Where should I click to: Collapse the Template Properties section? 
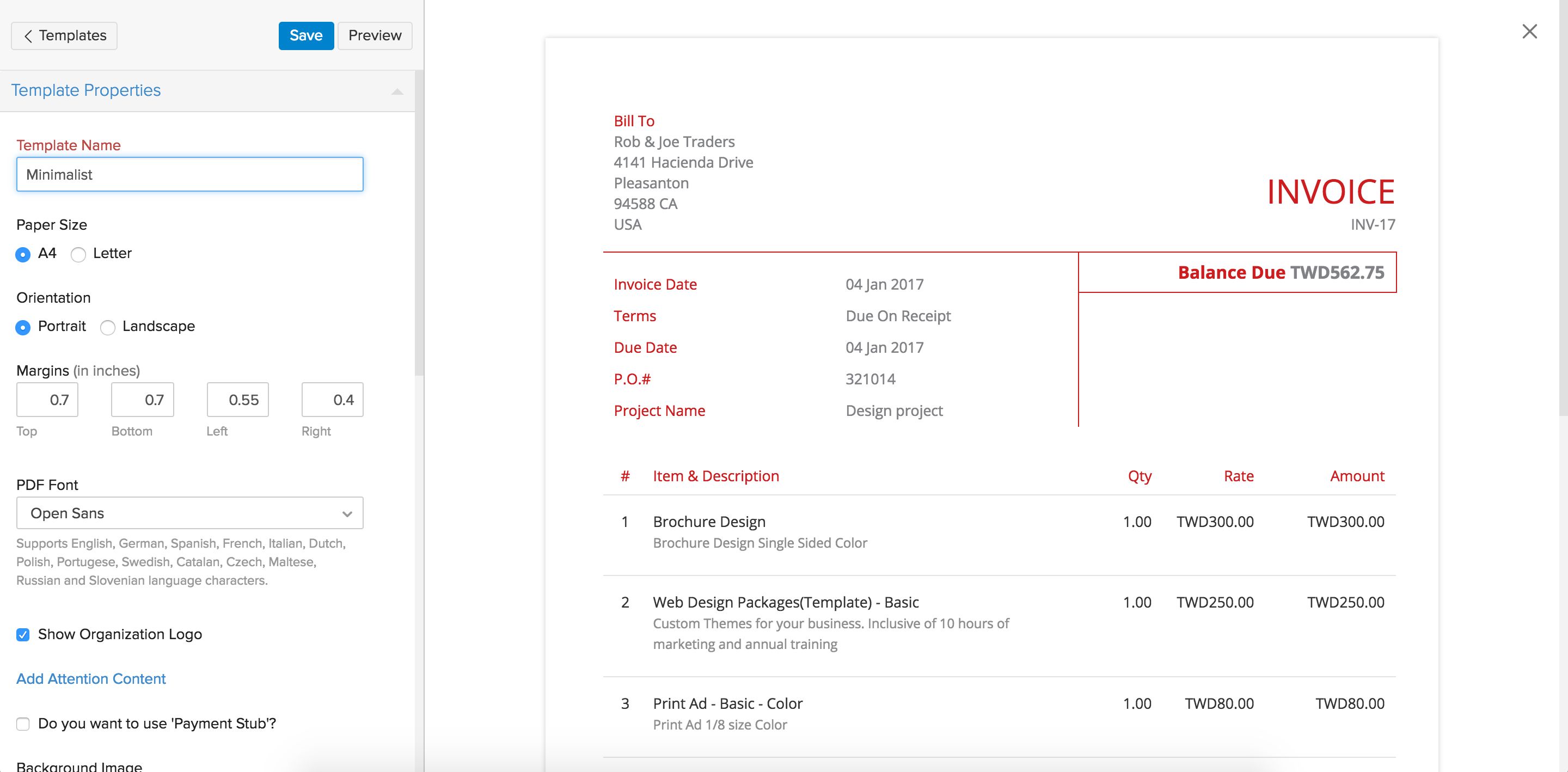397,91
